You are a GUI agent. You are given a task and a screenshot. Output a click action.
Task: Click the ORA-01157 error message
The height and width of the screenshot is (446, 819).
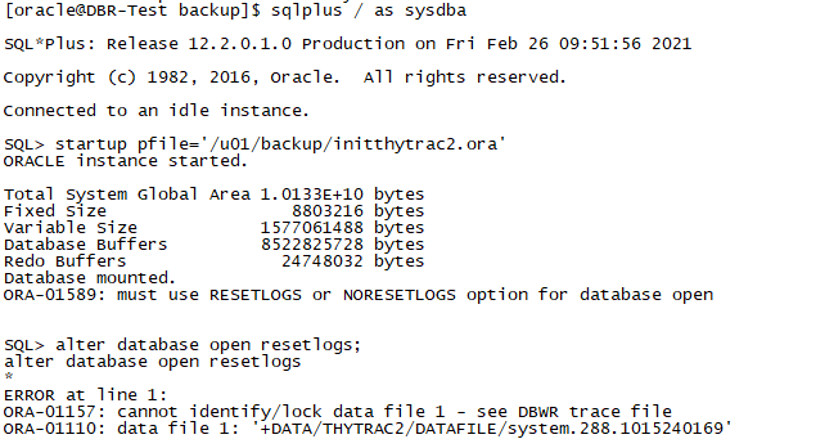click(x=337, y=411)
